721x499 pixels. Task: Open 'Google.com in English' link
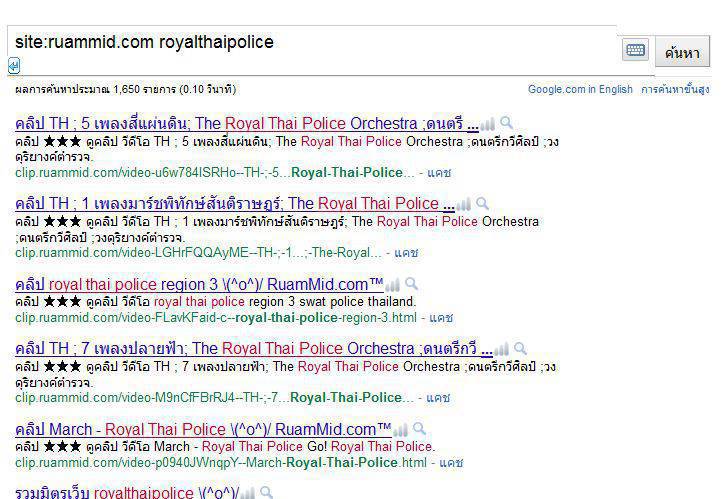(580, 89)
